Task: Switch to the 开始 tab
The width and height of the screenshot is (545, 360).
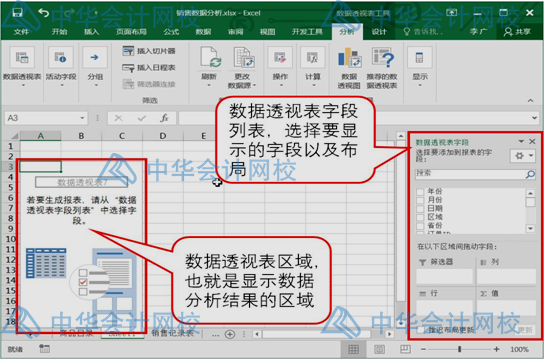Action: (x=59, y=32)
